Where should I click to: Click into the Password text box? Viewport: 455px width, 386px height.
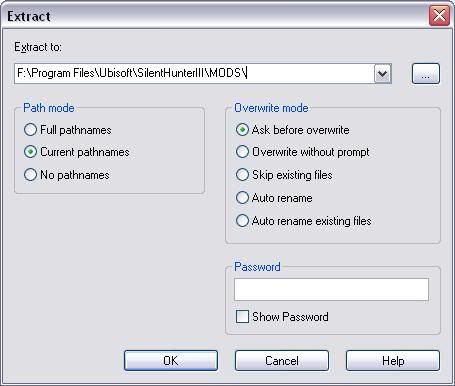[x=331, y=289]
